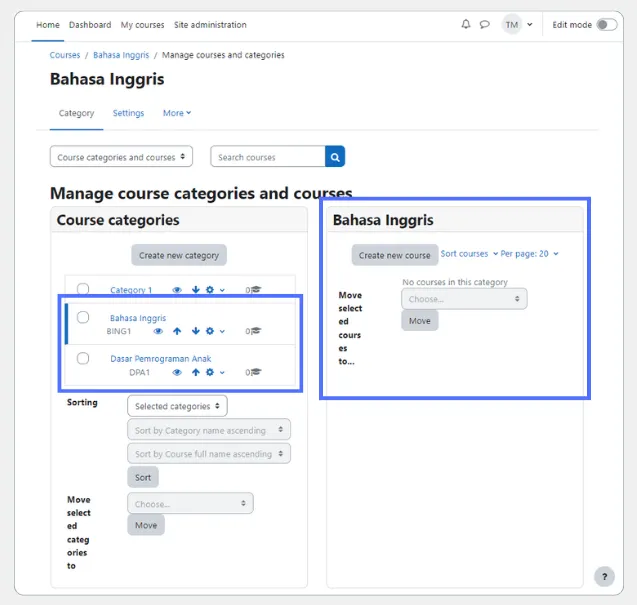Open the messaging speech bubble icon
The image size is (637, 605).
(x=484, y=24)
